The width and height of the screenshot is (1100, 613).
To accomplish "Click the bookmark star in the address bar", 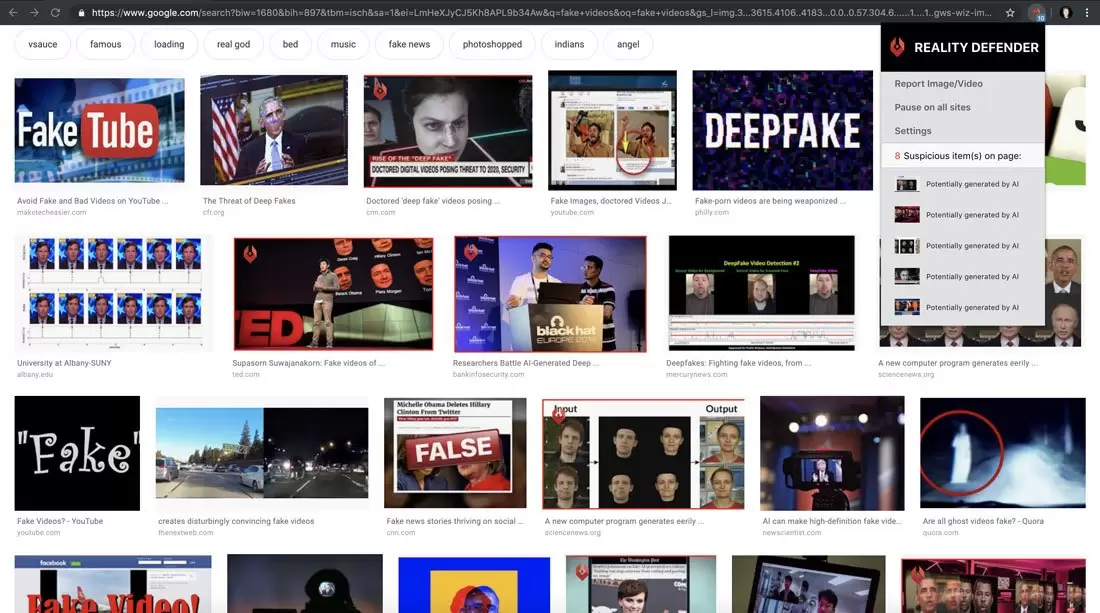I will click(1010, 13).
